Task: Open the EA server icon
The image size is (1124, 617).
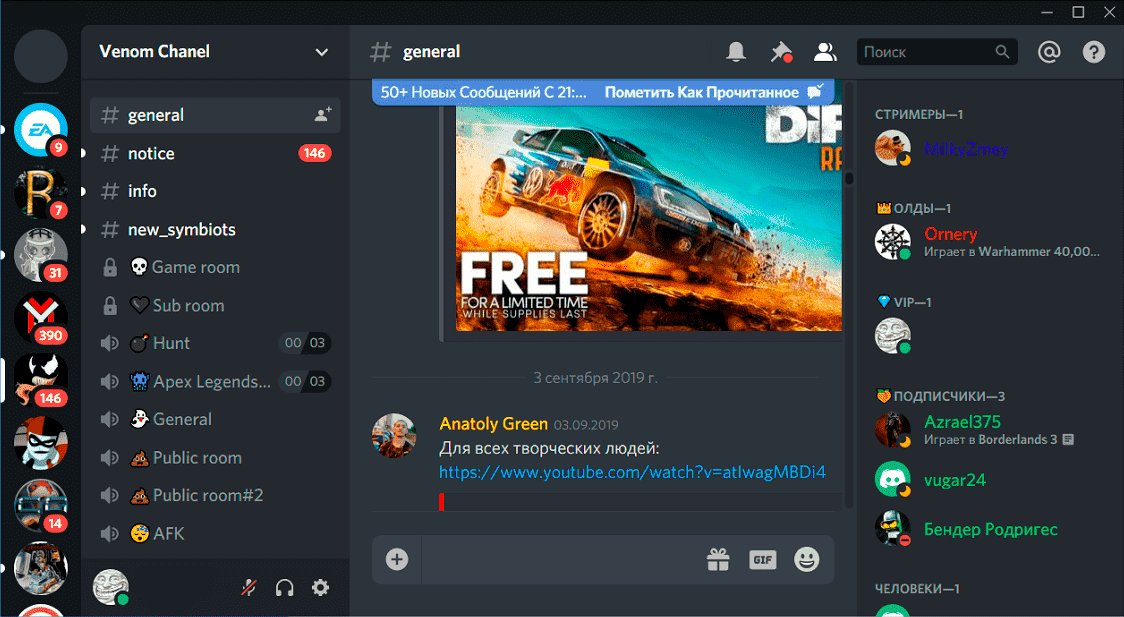Action: click(41, 129)
